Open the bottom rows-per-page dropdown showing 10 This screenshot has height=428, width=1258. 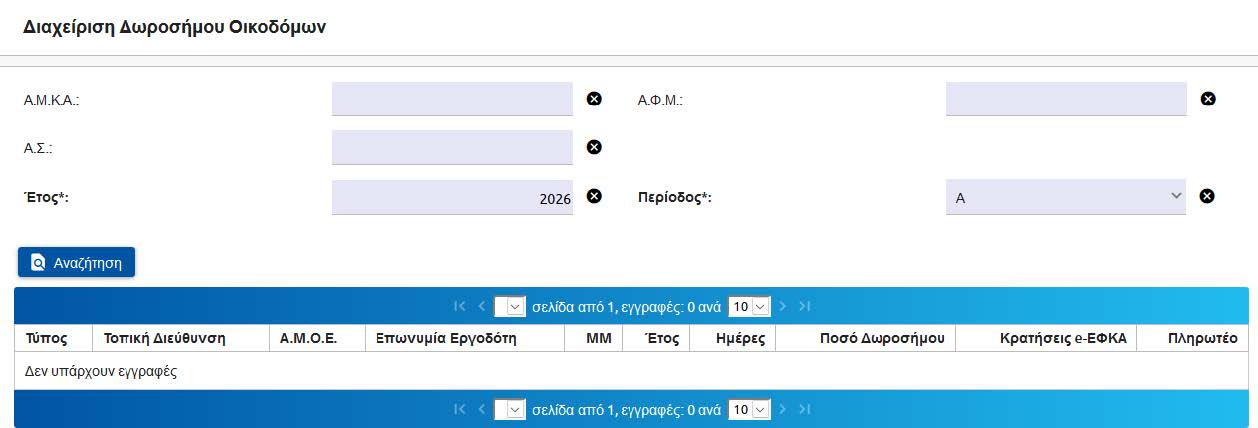click(x=749, y=409)
